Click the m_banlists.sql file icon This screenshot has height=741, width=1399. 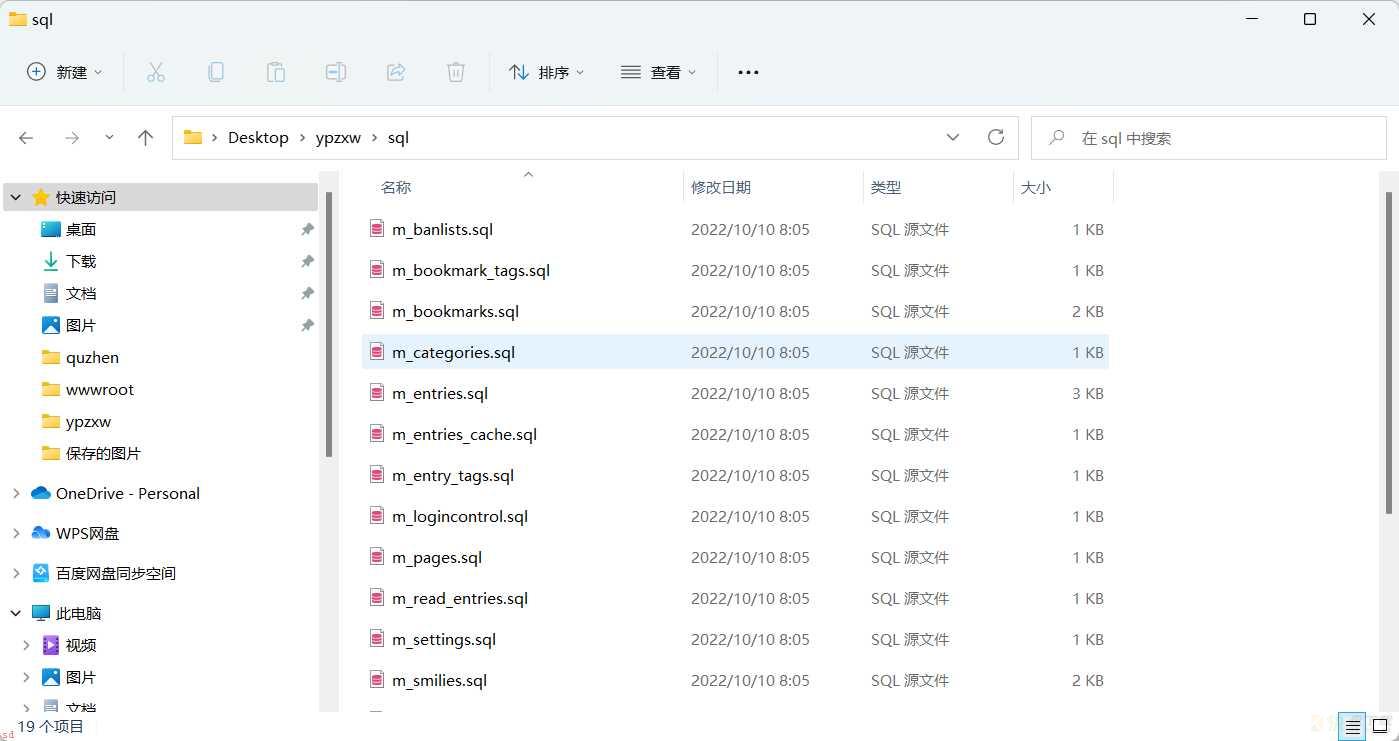tap(376, 229)
